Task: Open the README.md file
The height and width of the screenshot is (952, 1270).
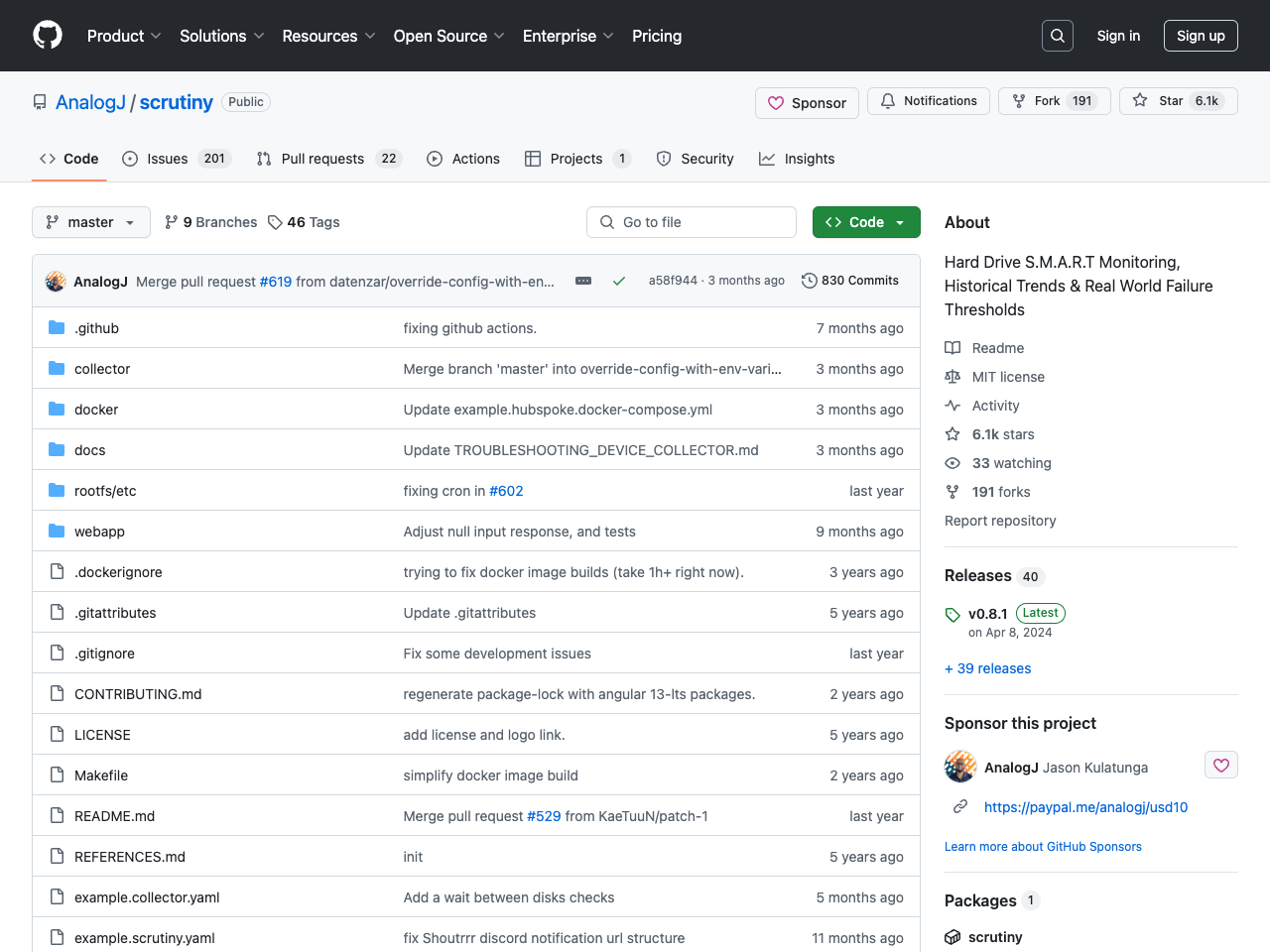Action: tap(114, 816)
